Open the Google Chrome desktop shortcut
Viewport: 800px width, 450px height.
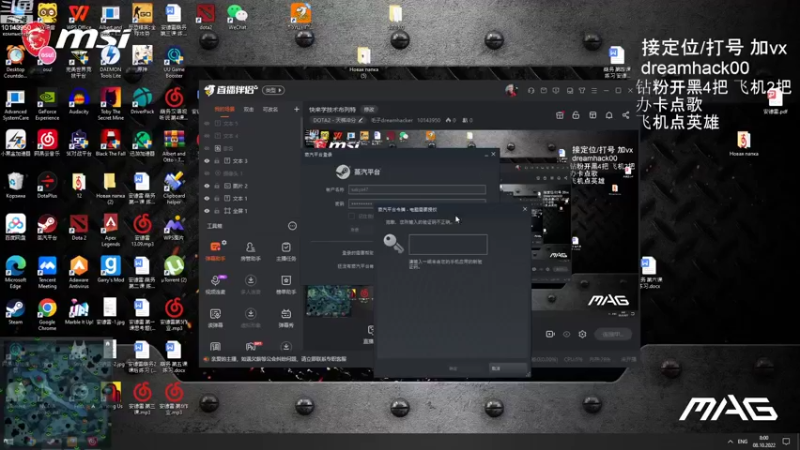[47, 314]
